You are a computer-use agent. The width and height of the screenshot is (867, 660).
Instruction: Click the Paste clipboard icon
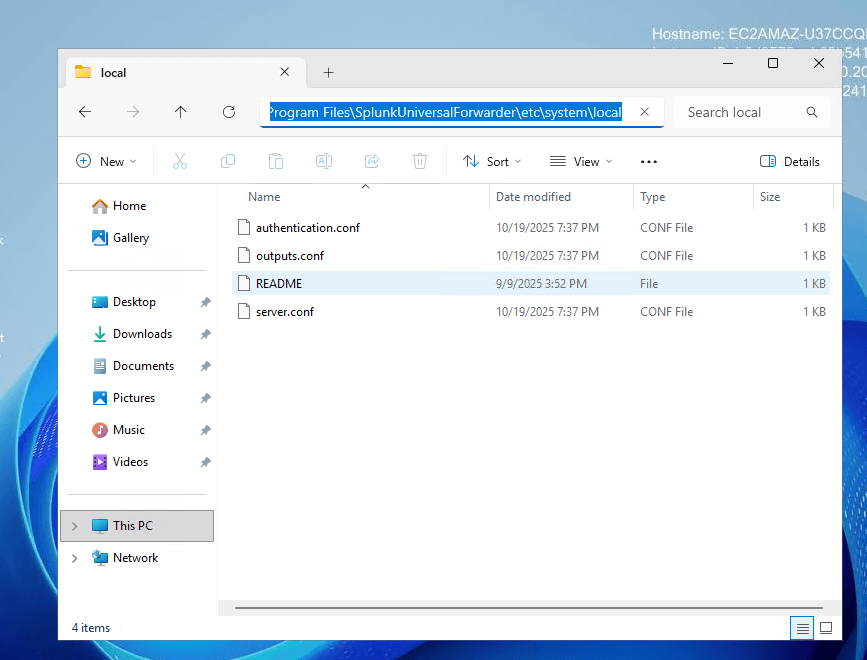pyautogui.click(x=276, y=161)
